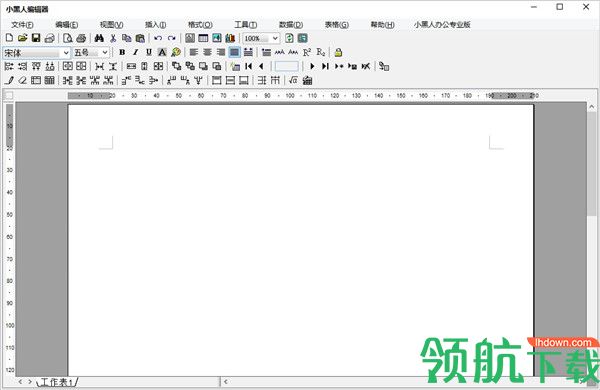Open the 工具(T) menu
600x390 pixels.
coord(246,25)
